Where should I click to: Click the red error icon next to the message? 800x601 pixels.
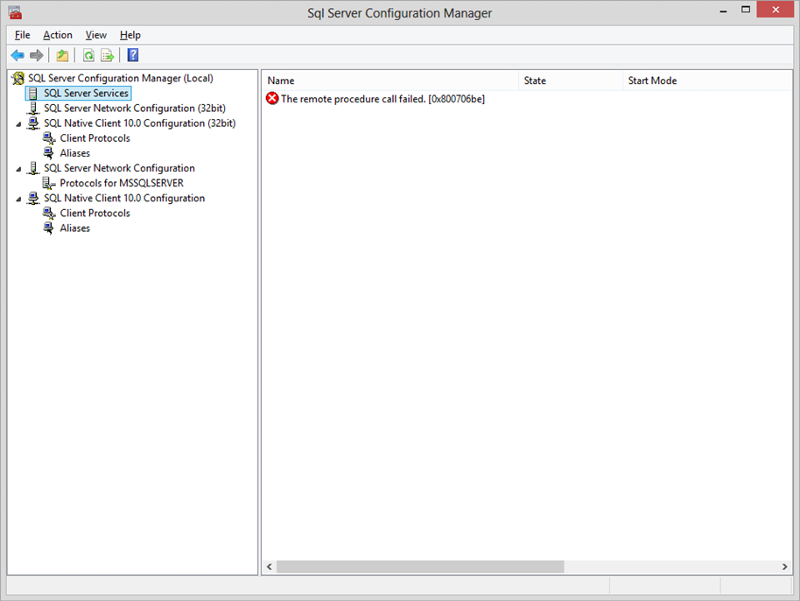click(271, 97)
